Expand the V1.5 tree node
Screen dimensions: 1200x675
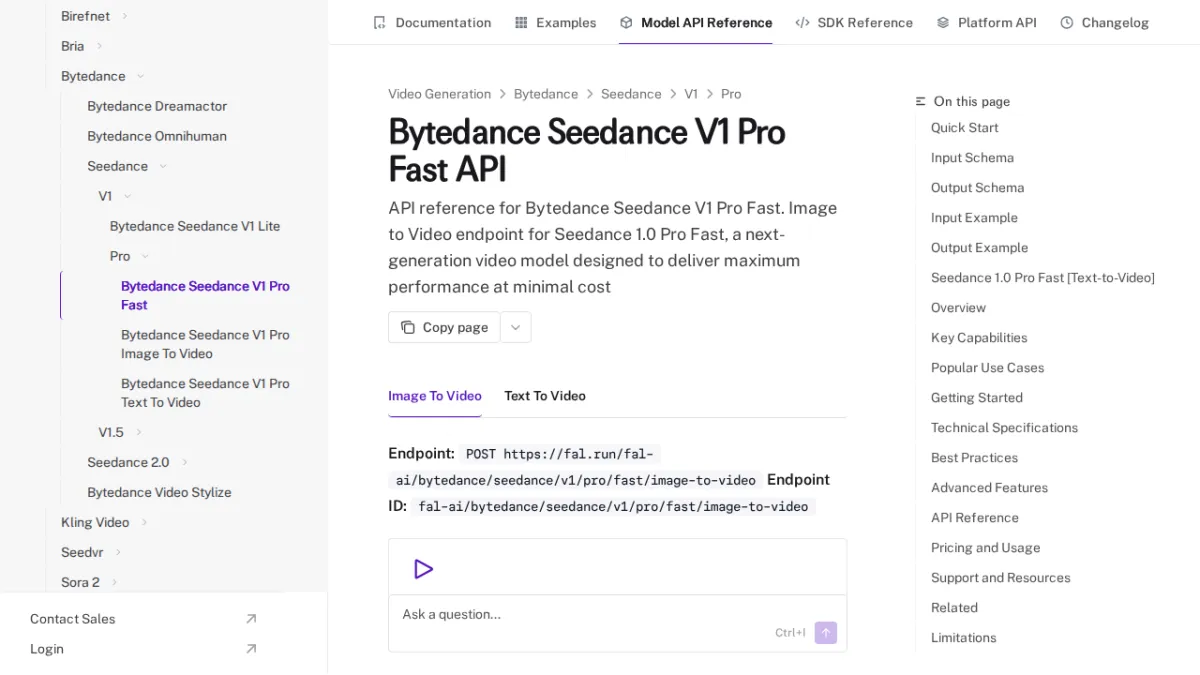[x=139, y=432]
